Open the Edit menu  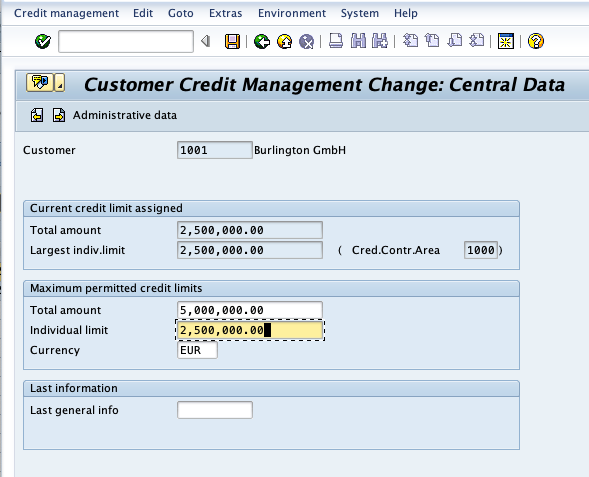click(143, 13)
